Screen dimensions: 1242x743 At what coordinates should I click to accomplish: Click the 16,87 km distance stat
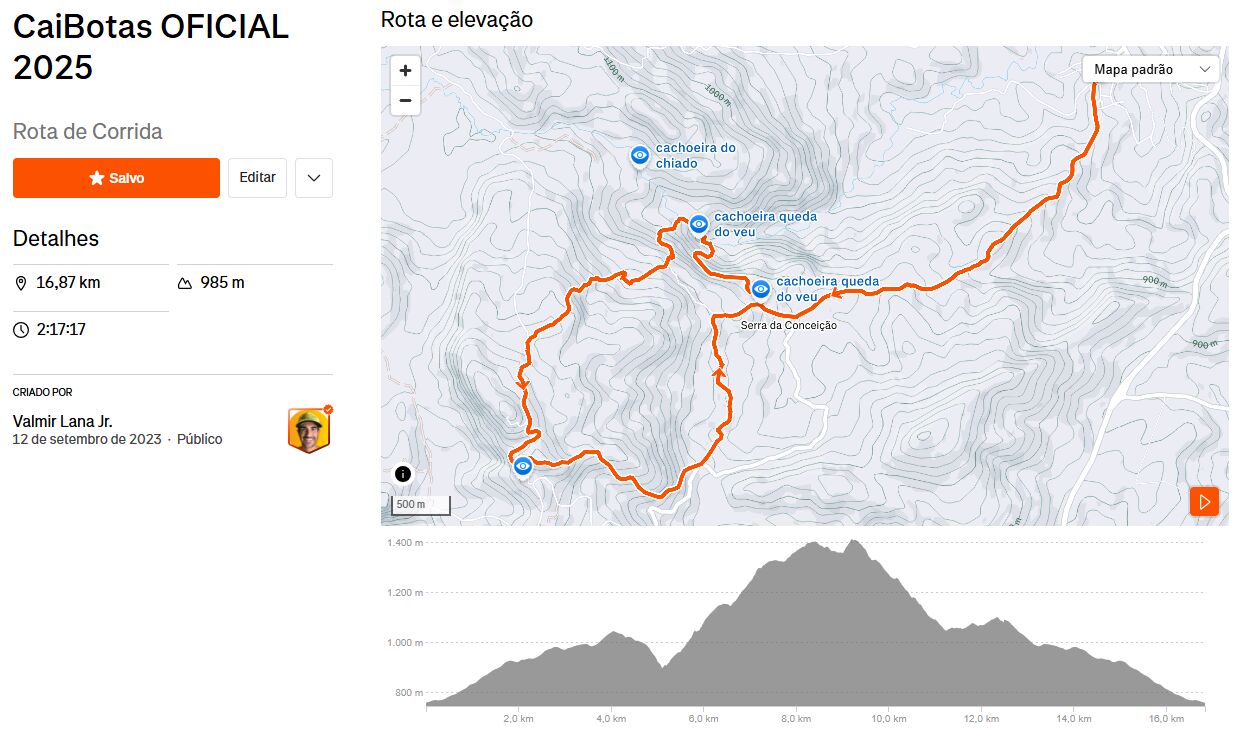[68, 283]
